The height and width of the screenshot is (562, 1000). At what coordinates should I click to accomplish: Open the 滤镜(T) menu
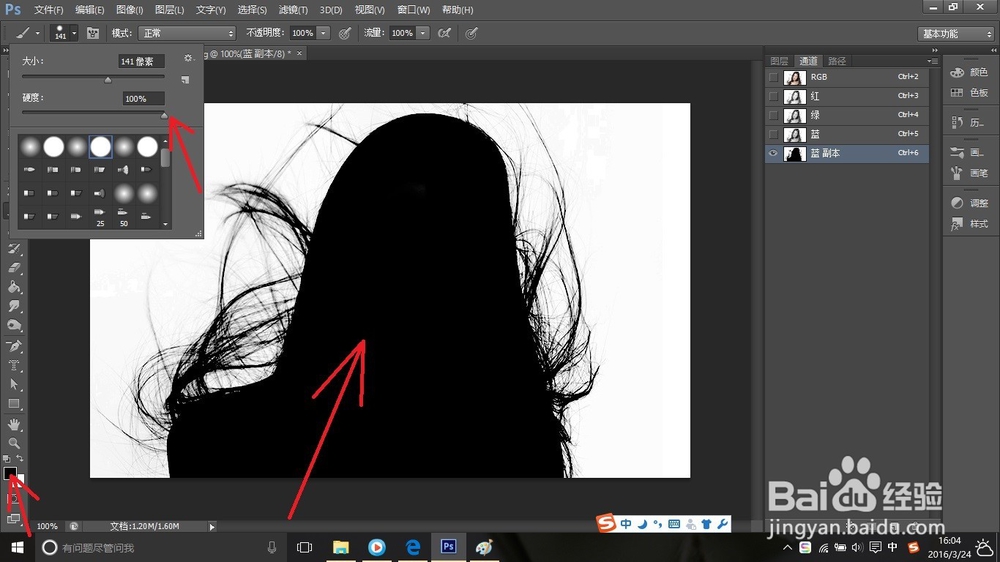pos(293,10)
